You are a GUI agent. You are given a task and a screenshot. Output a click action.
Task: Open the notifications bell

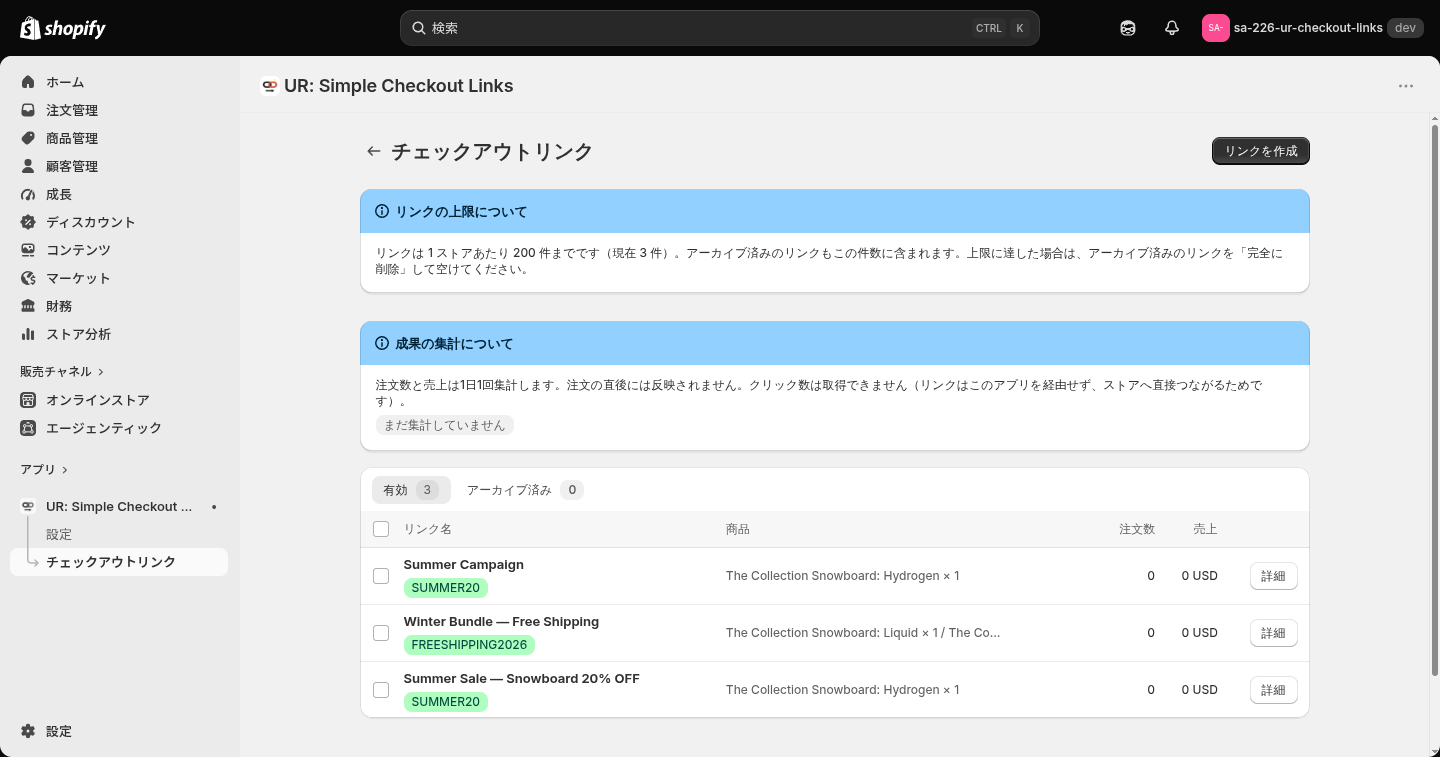[x=1172, y=28]
